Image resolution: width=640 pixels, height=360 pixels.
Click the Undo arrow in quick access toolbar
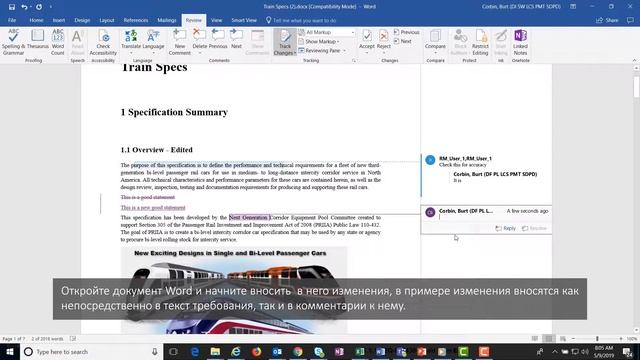pyautogui.click(x=24, y=7)
